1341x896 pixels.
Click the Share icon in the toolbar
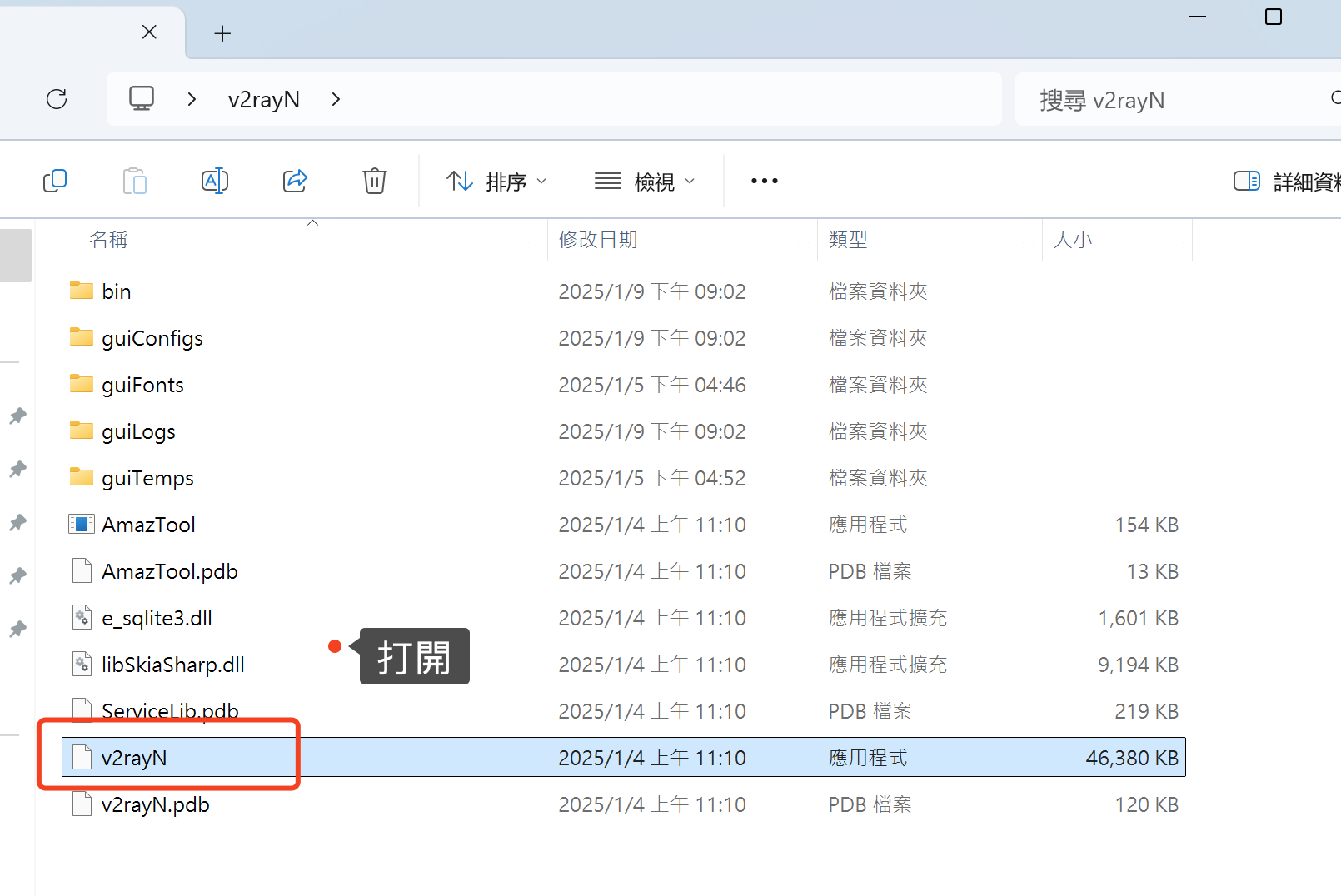coord(295,181)
